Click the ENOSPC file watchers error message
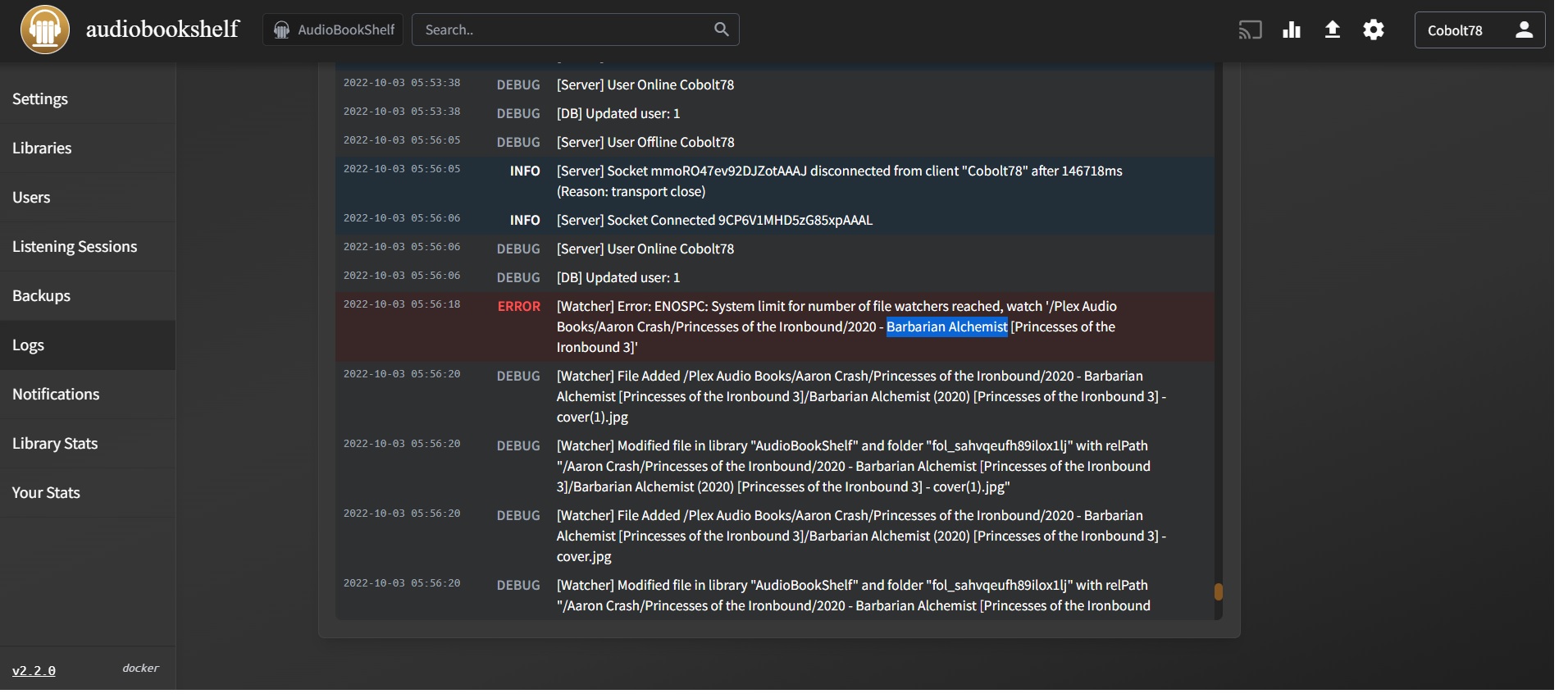Viewport: 1568px width, 694px height. [x=836, y=326]
